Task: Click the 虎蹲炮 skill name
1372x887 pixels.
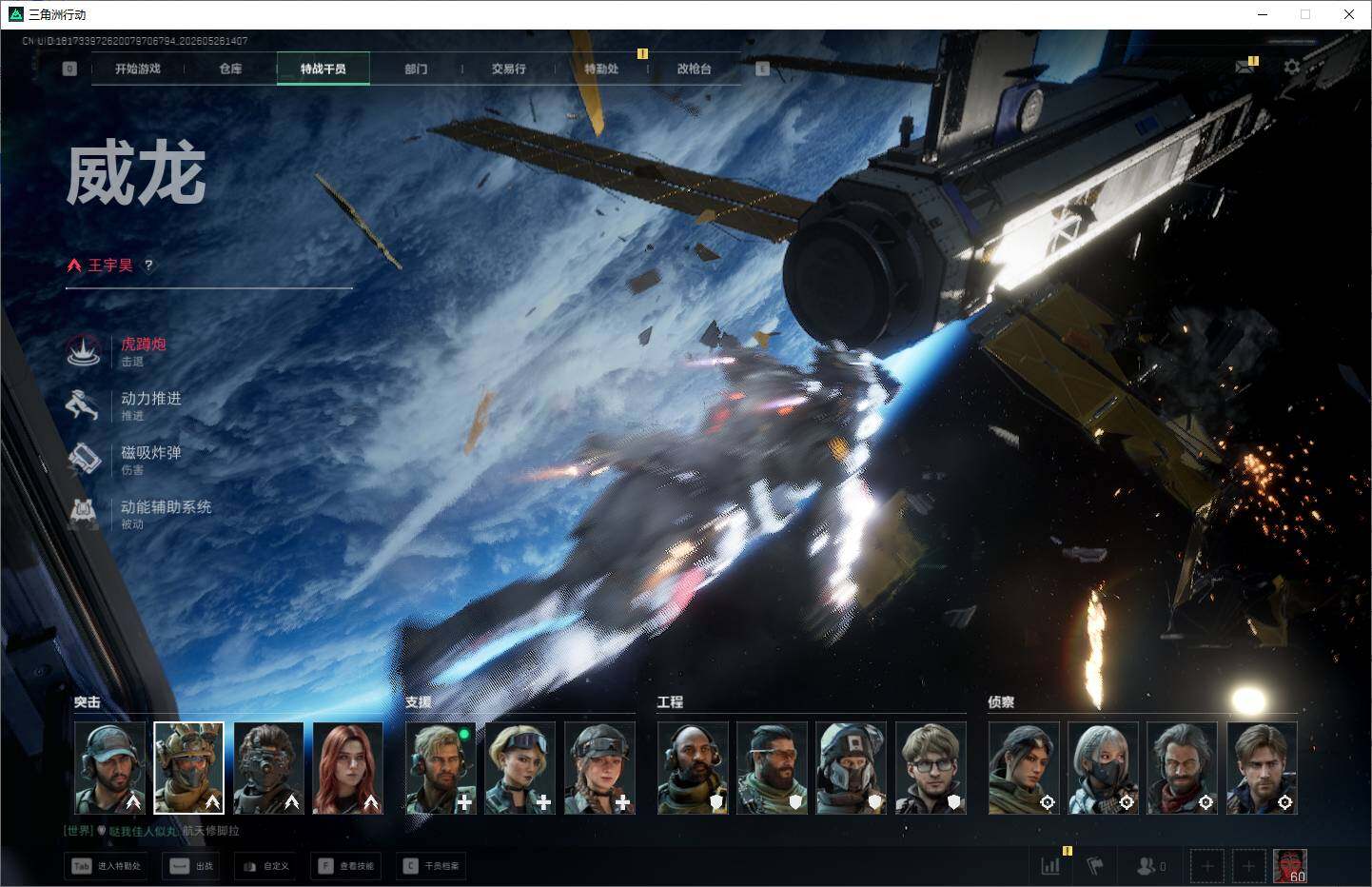Action: click(144, 344)
